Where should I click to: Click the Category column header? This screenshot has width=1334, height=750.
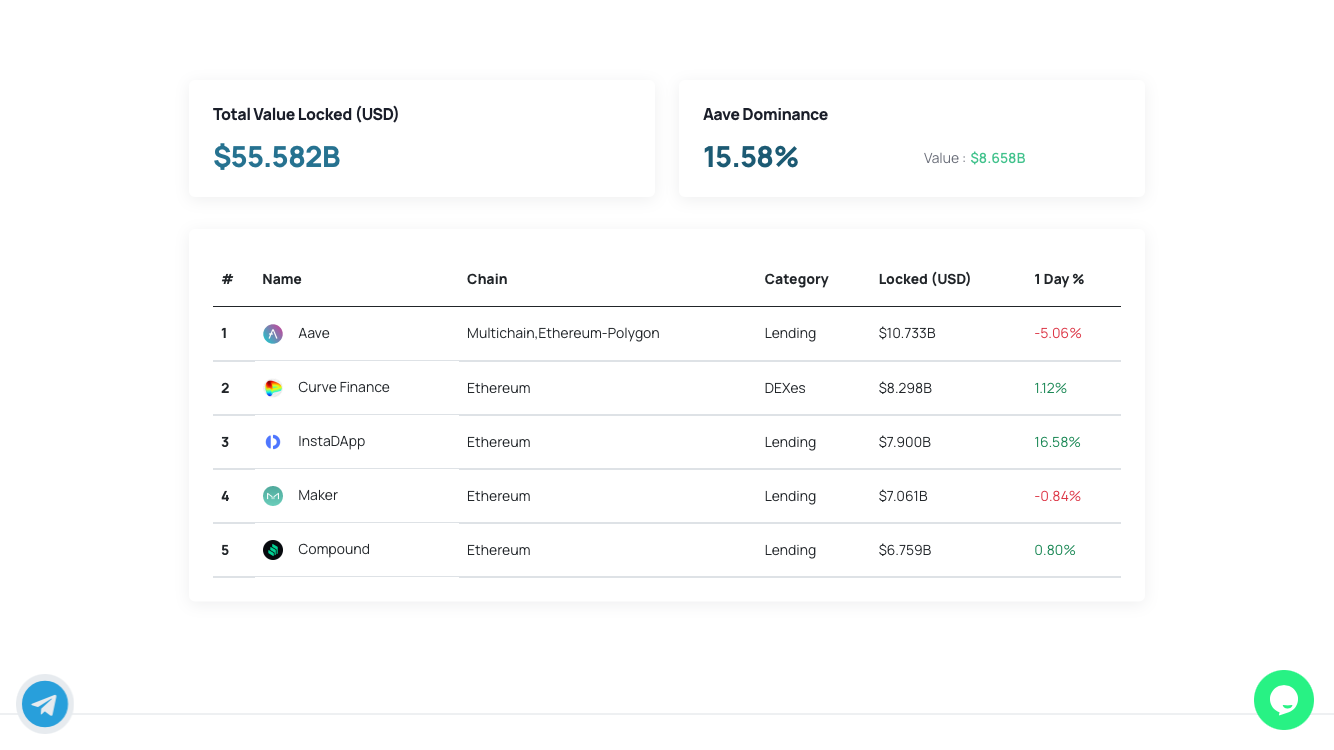point(797,279)
